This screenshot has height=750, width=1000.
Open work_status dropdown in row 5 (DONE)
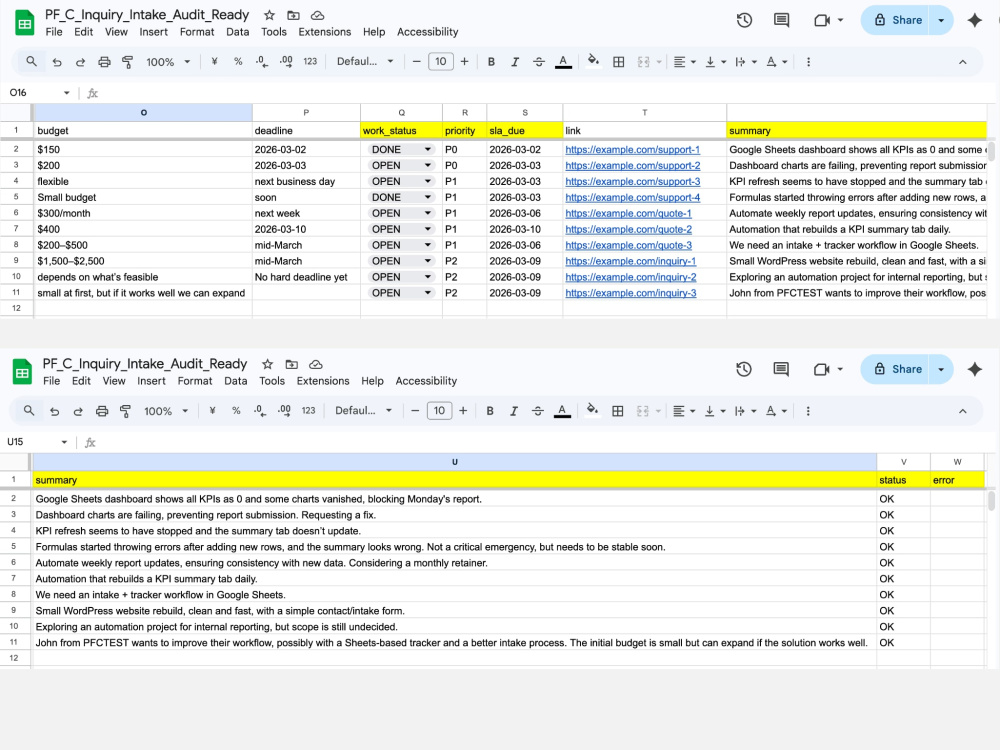(x=428, y=197)
